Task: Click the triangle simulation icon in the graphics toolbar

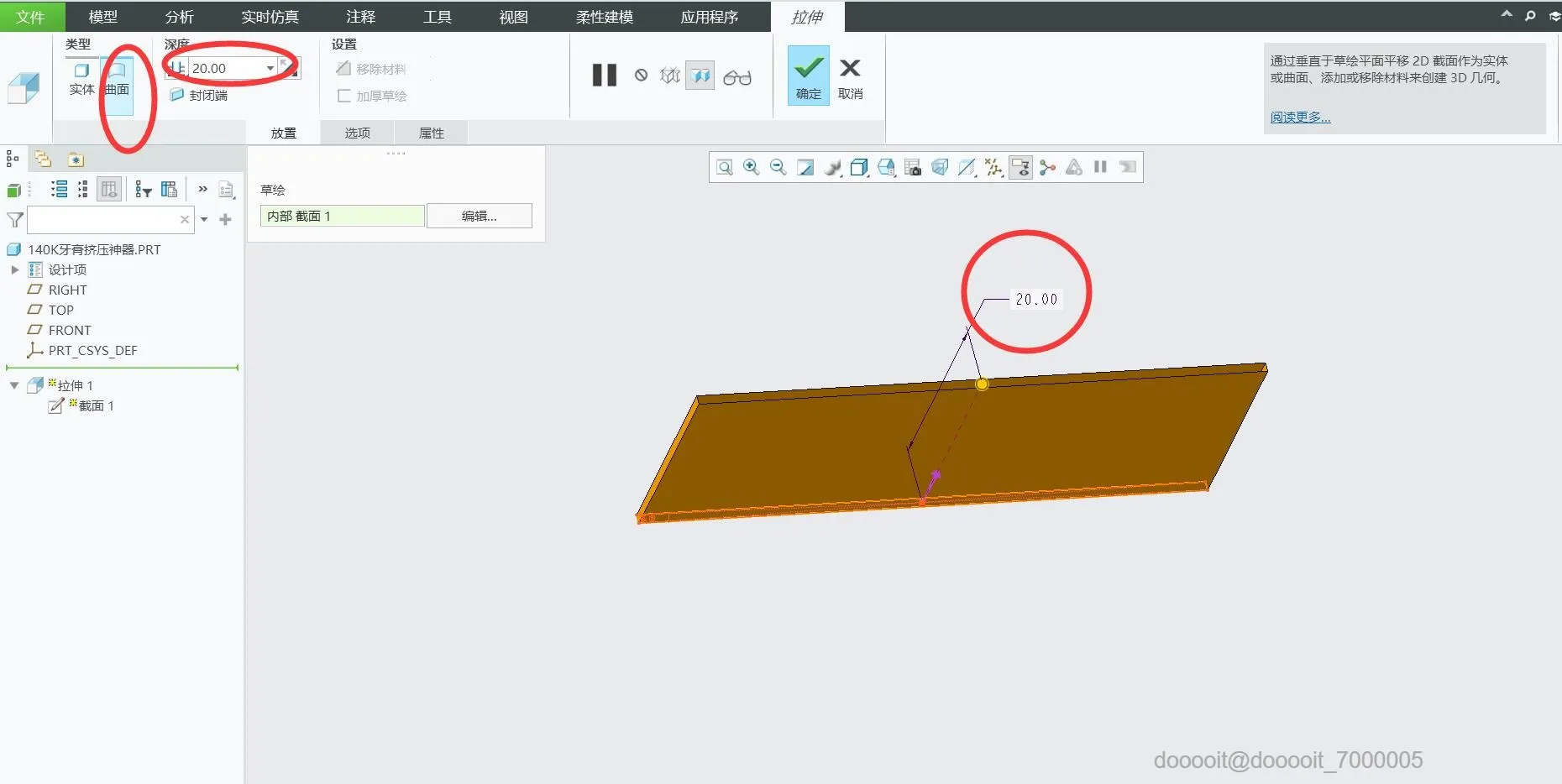Action: [x=1074, y=167]
